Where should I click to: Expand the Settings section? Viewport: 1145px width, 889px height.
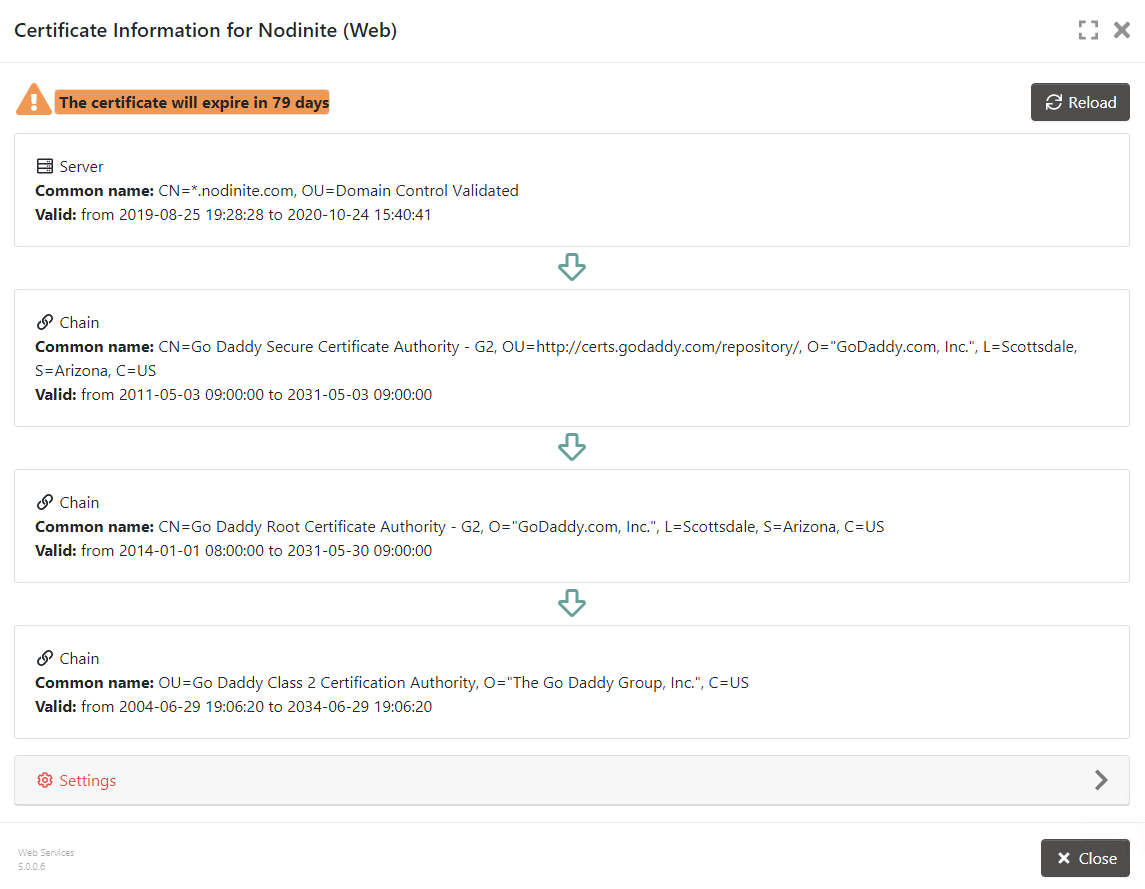[x=572, y=780]
